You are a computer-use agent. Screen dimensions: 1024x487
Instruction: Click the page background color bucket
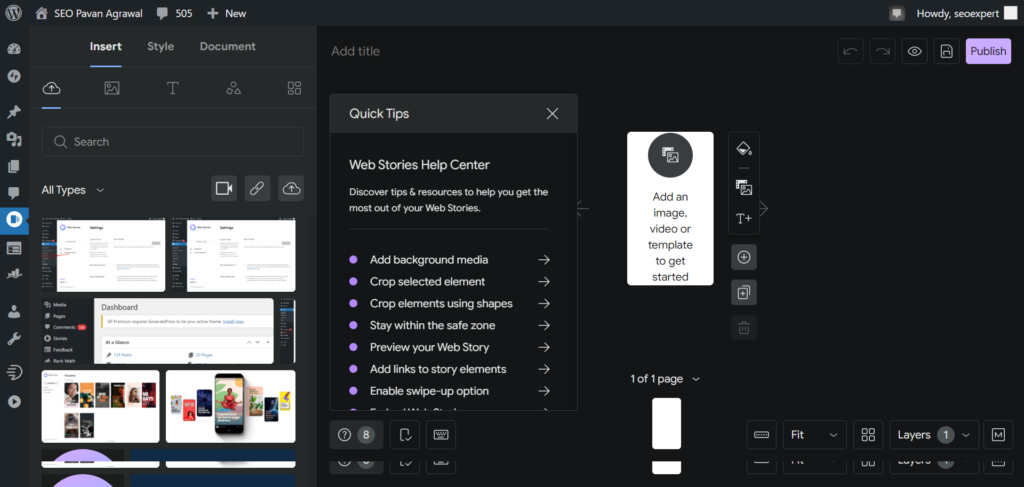(x=744, y=149)
